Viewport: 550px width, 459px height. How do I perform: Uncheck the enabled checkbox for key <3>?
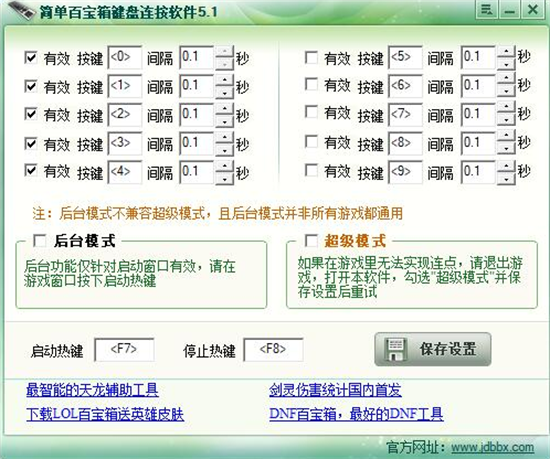[31, 143]
